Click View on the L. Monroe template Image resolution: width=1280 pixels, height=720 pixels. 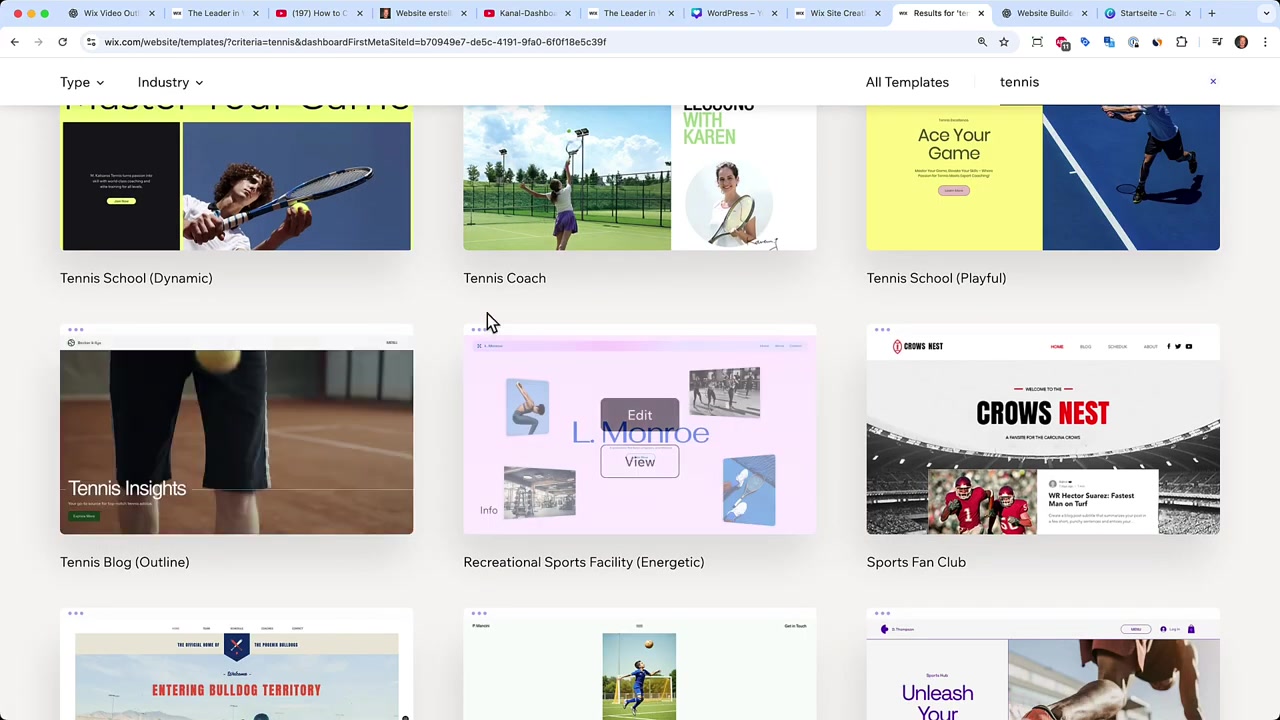(640, 461)
